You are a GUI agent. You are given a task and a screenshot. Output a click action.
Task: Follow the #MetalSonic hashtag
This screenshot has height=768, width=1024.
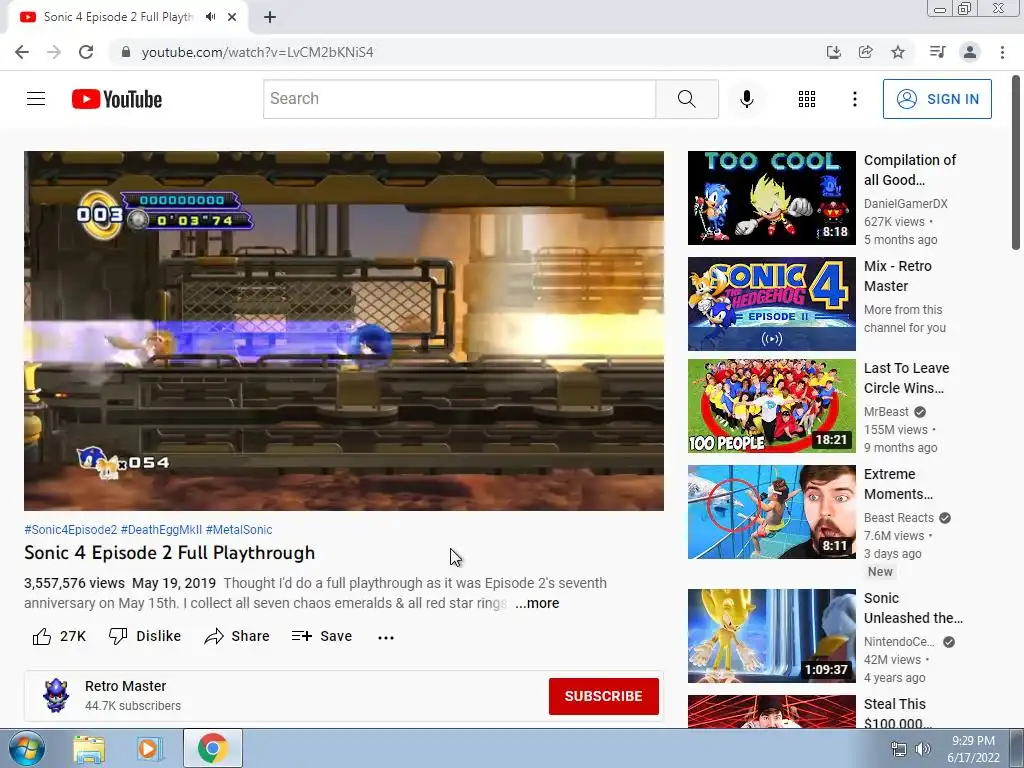point(239,530)
